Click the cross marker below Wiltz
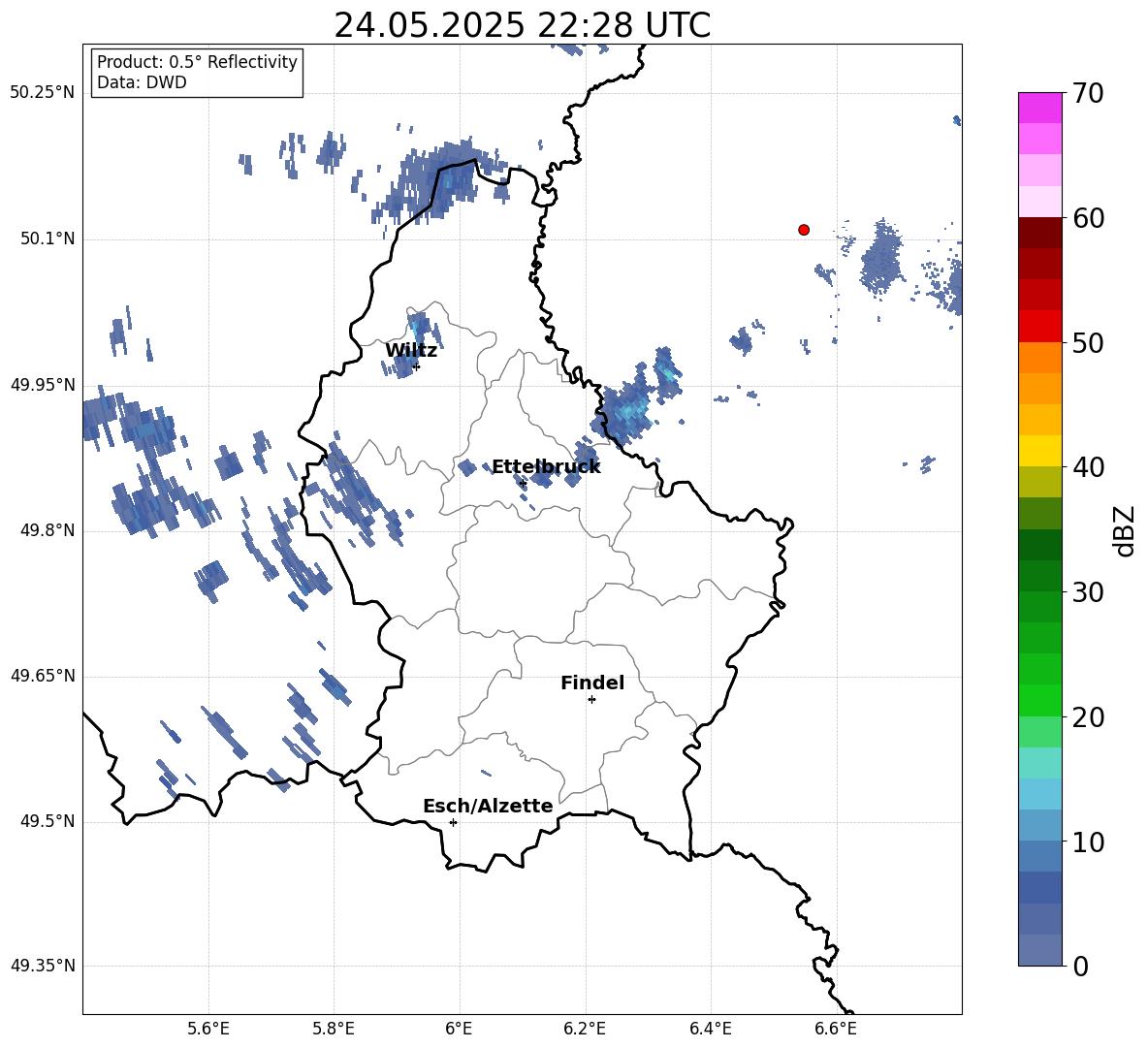Viewport: 1148px width, 1048px height. click(416, 366)
